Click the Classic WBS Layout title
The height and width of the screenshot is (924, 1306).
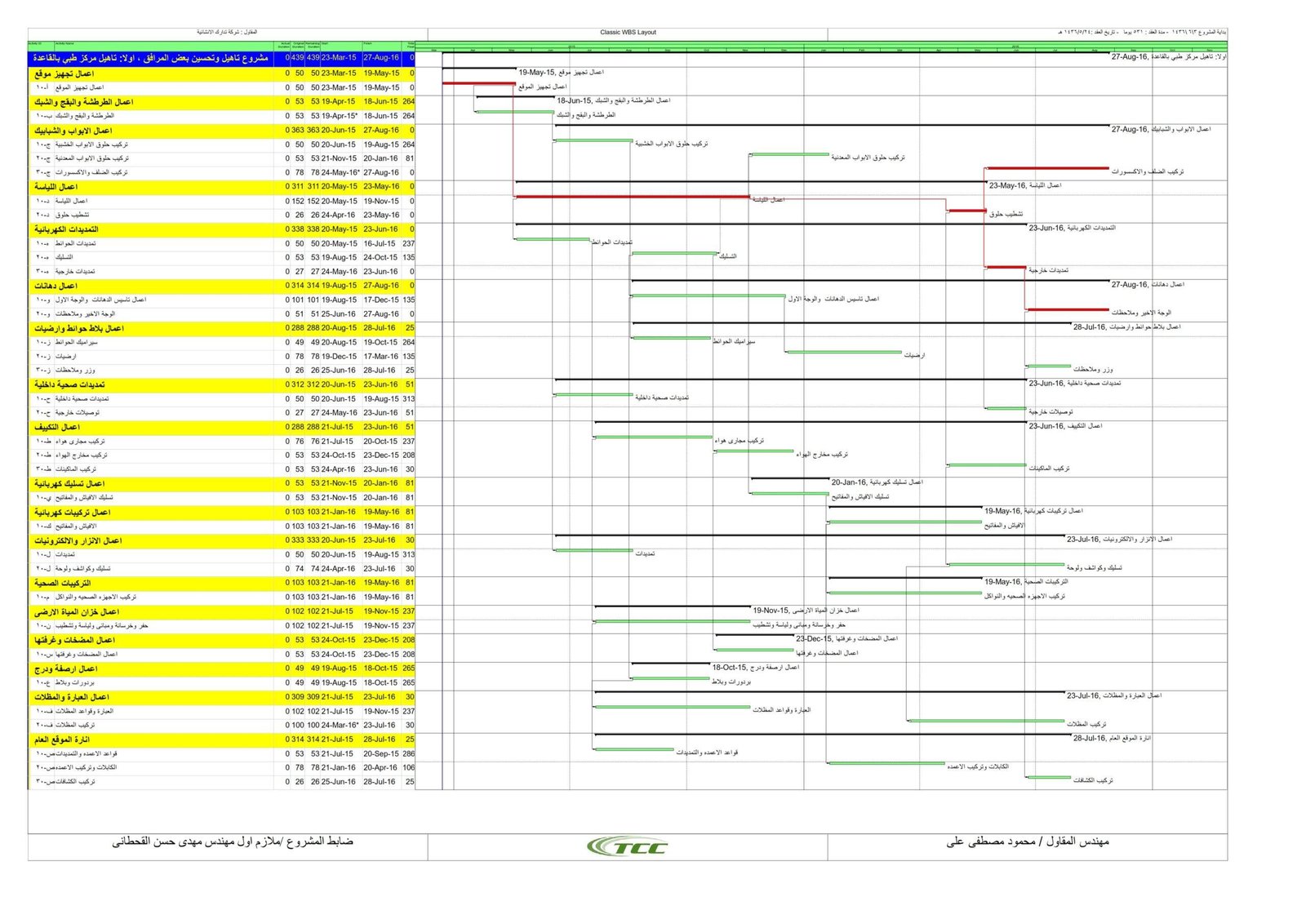(628, 33)
